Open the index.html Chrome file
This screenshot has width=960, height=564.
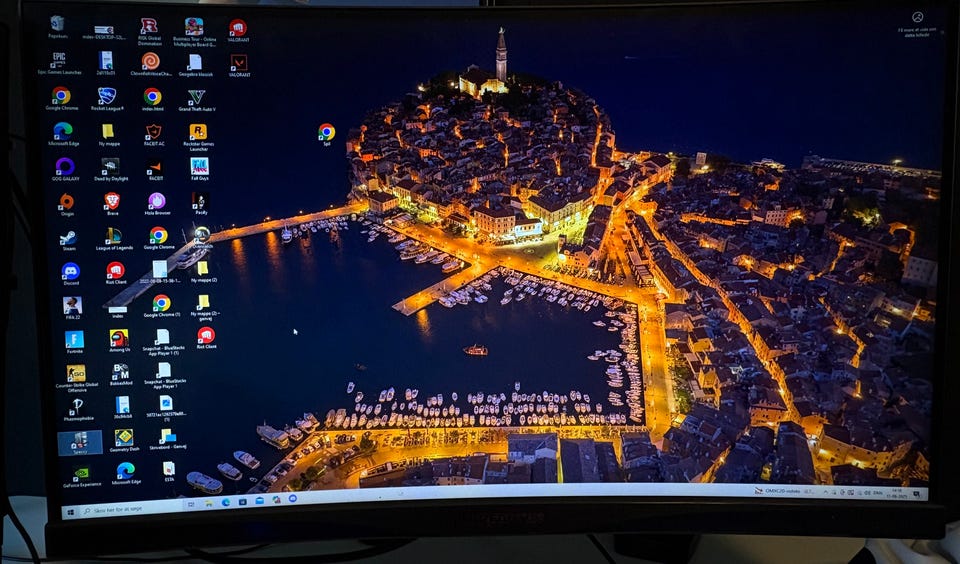click(x=152, y=99)
